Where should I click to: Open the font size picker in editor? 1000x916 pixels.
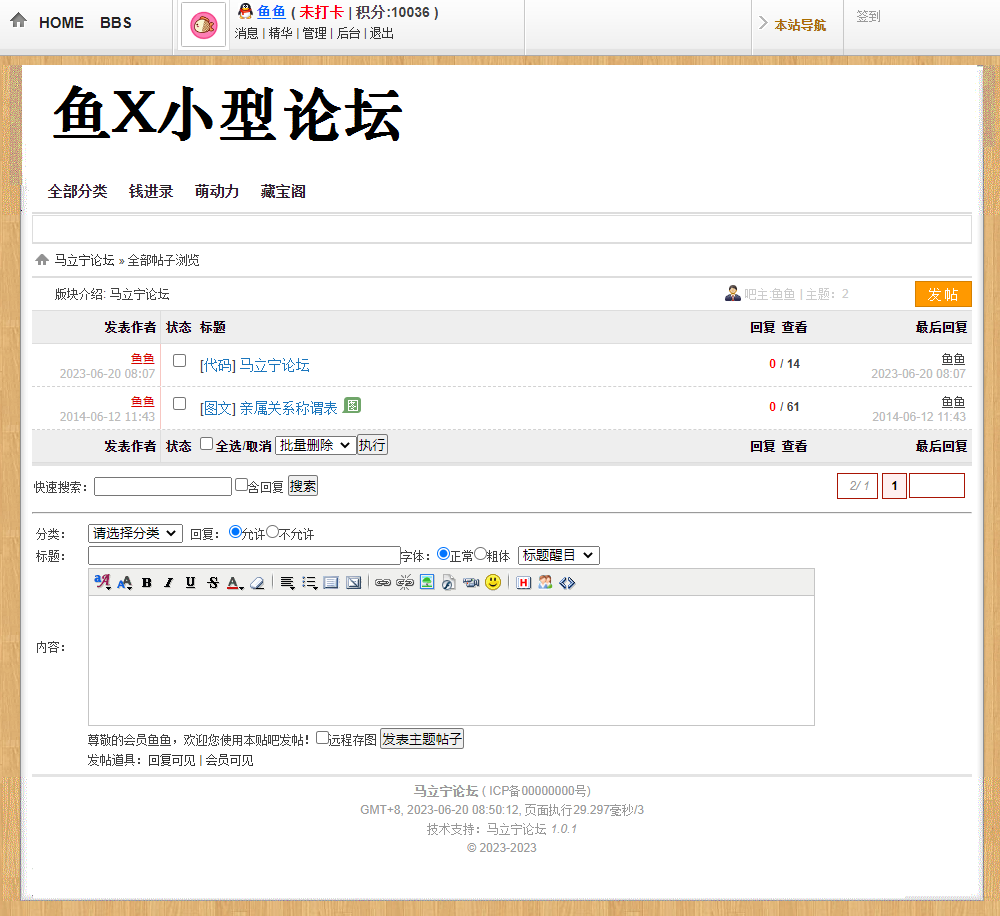coord(125,582)
